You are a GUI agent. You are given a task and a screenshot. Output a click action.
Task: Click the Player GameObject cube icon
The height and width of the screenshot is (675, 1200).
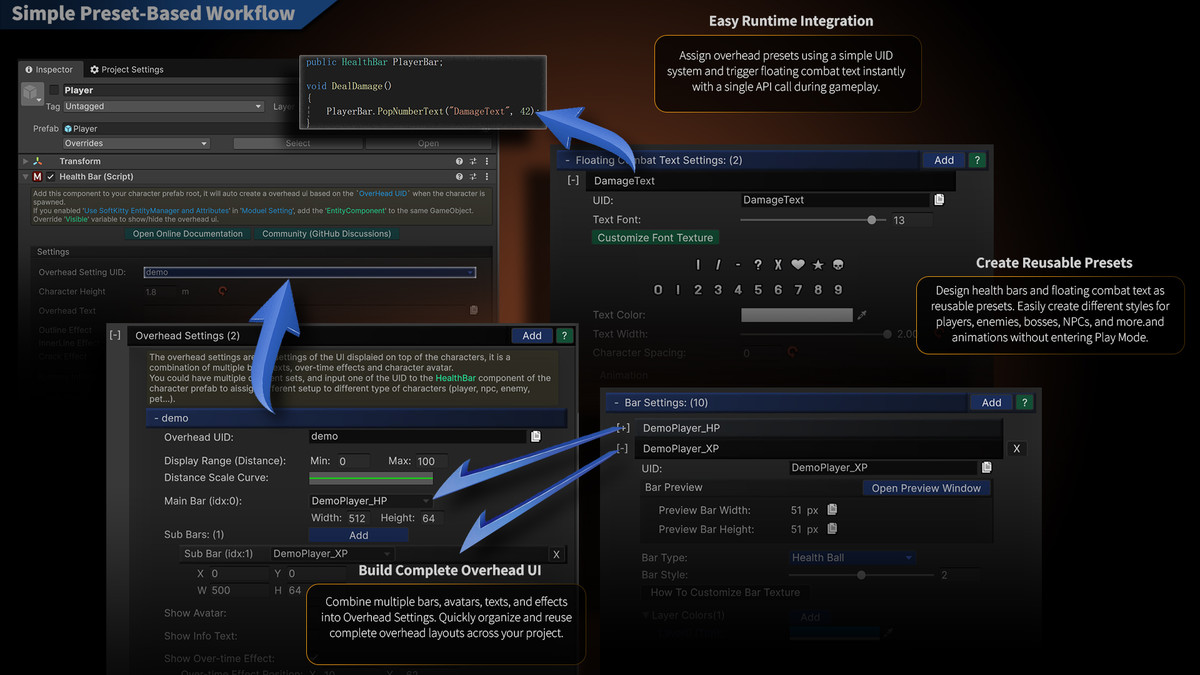tap(32, 94)
